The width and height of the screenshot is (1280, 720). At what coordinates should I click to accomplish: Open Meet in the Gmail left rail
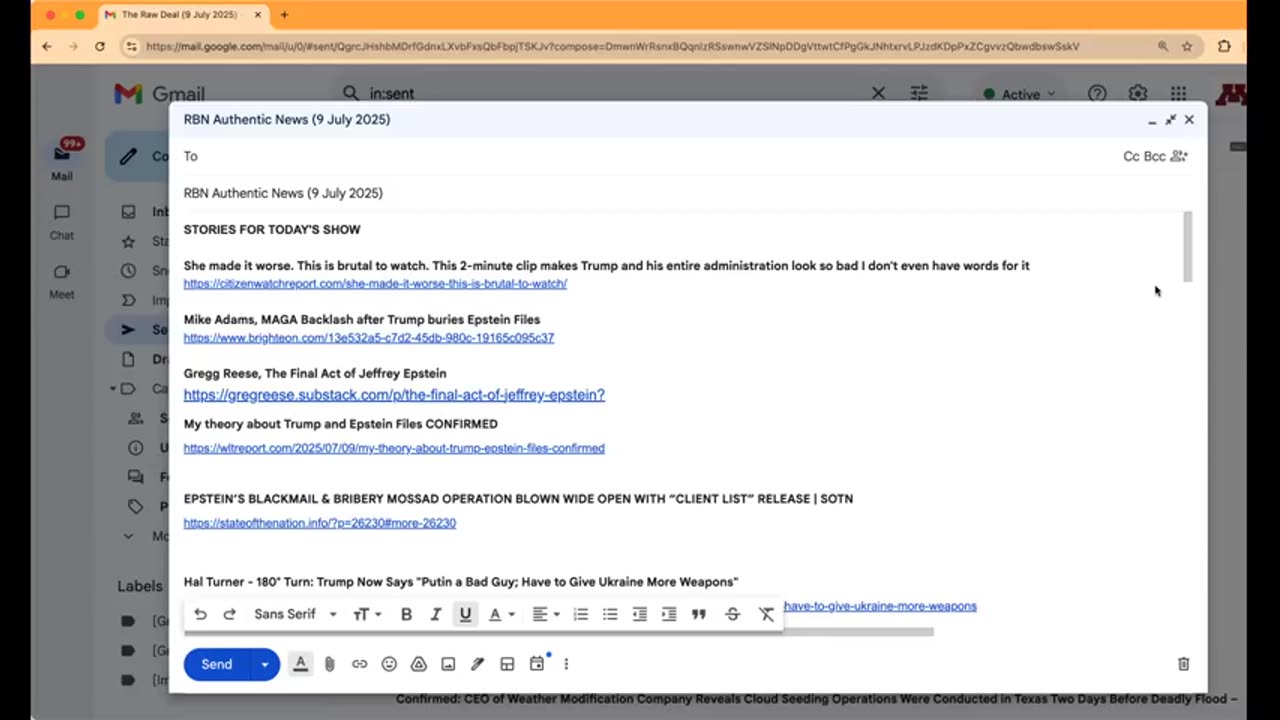(x=62, y=282)
